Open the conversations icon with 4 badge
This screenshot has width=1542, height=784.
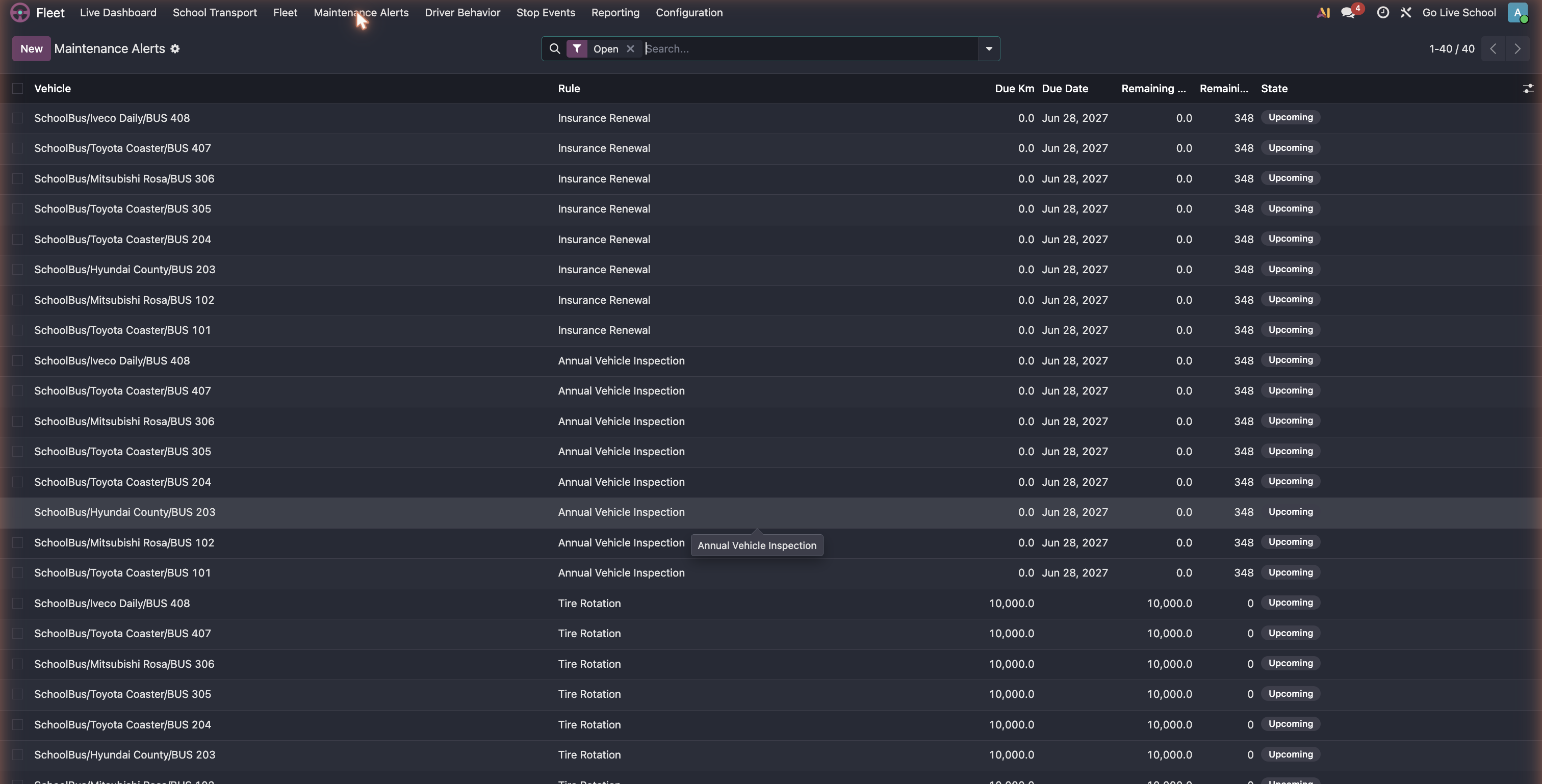(1347, 13)
